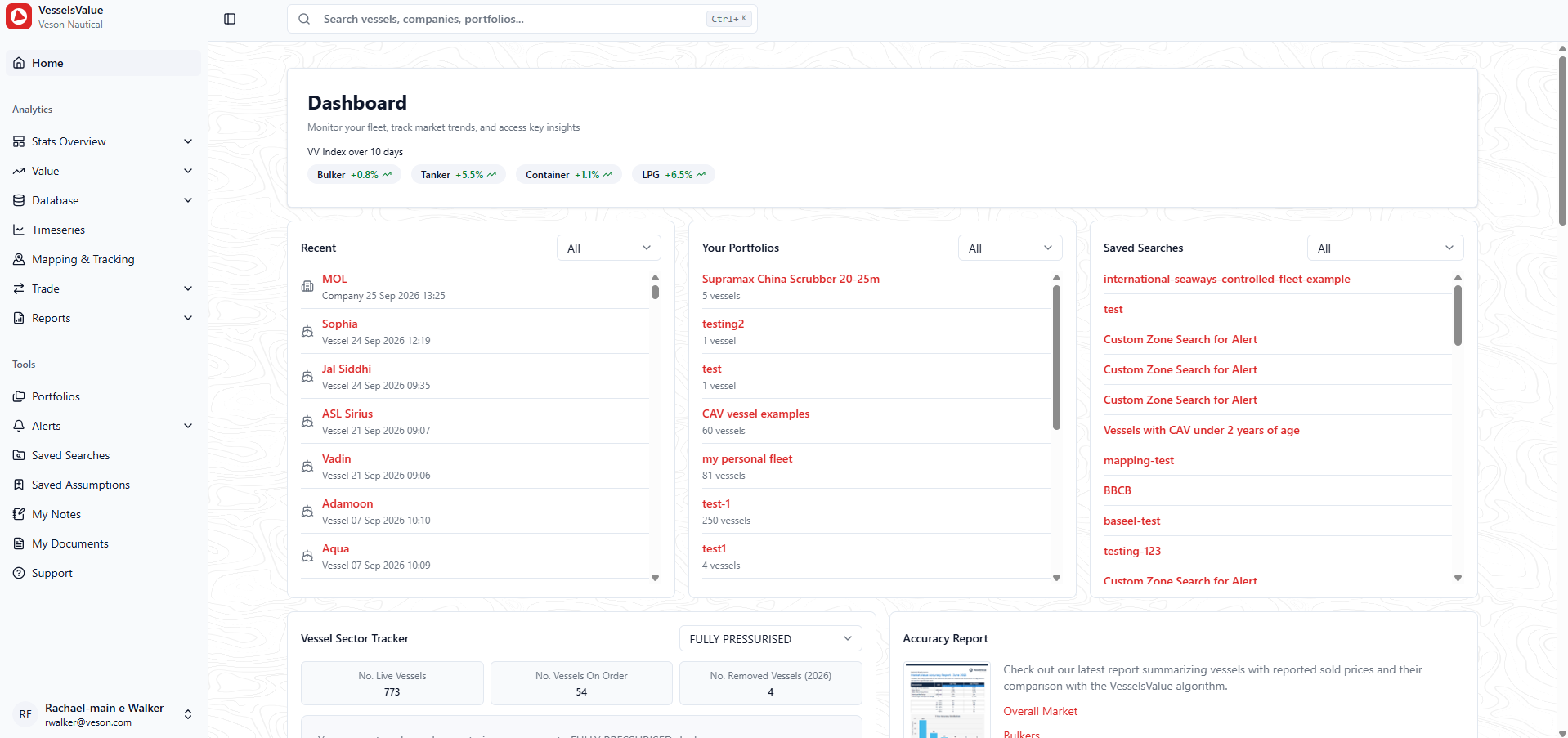The width and height of the screenshot is (1568, 738).
Task: Click the Timeseries chart icon
Action: (x=19, y=230)
